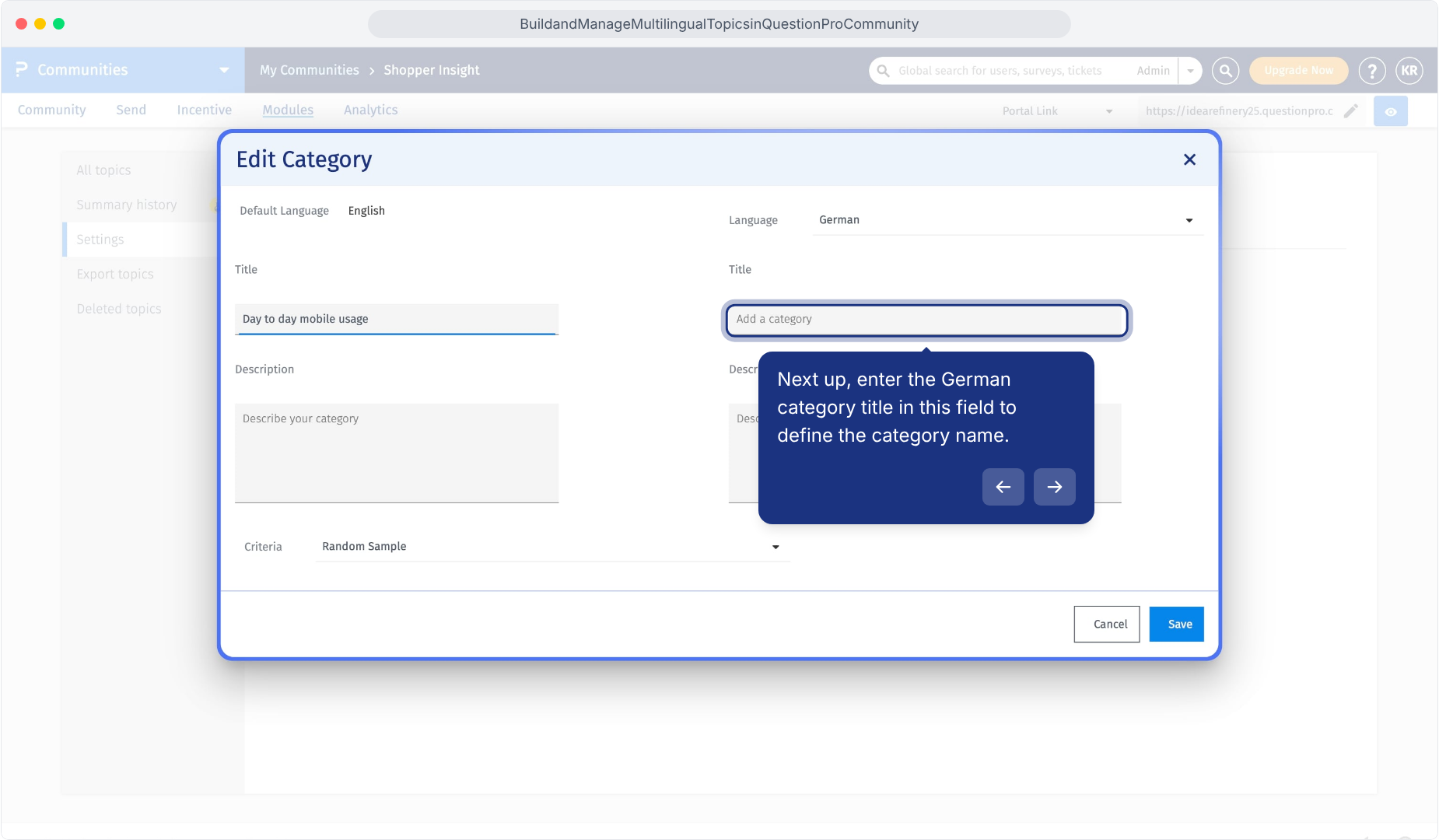Select All topics in the sidebar

[103, 170]
